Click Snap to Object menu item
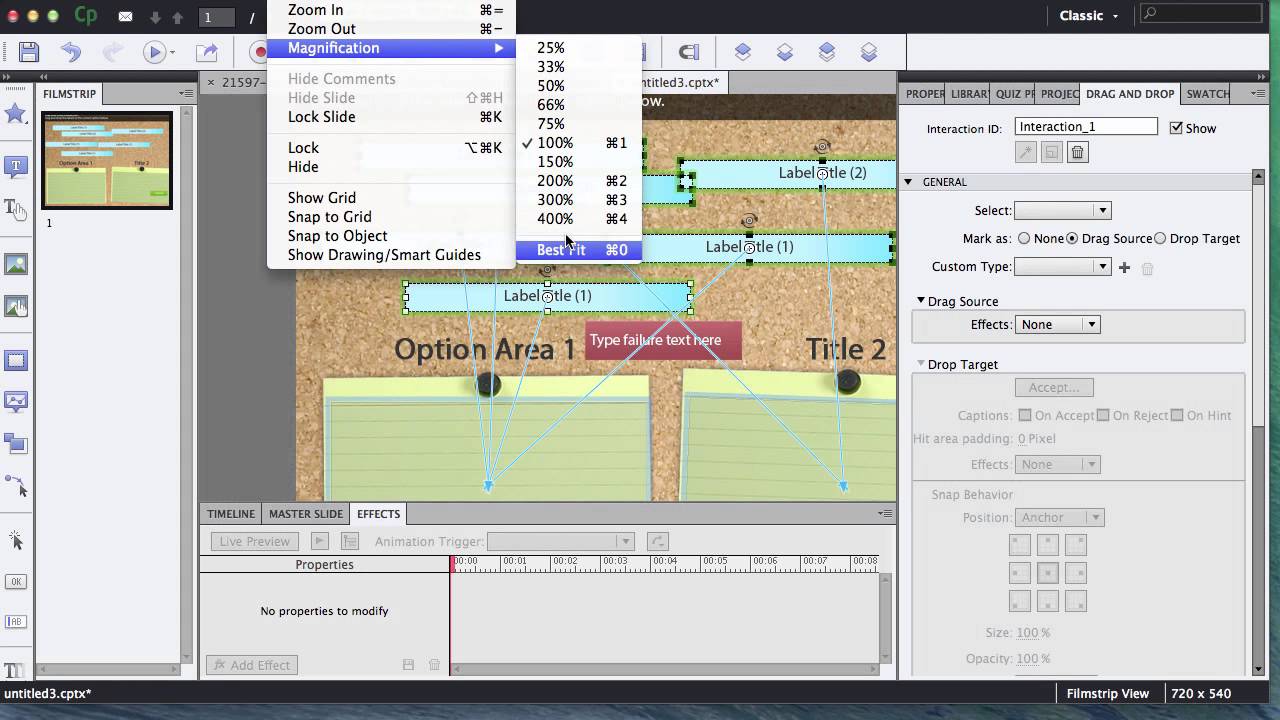This screenshot has width=1280, height=720. 391,236
